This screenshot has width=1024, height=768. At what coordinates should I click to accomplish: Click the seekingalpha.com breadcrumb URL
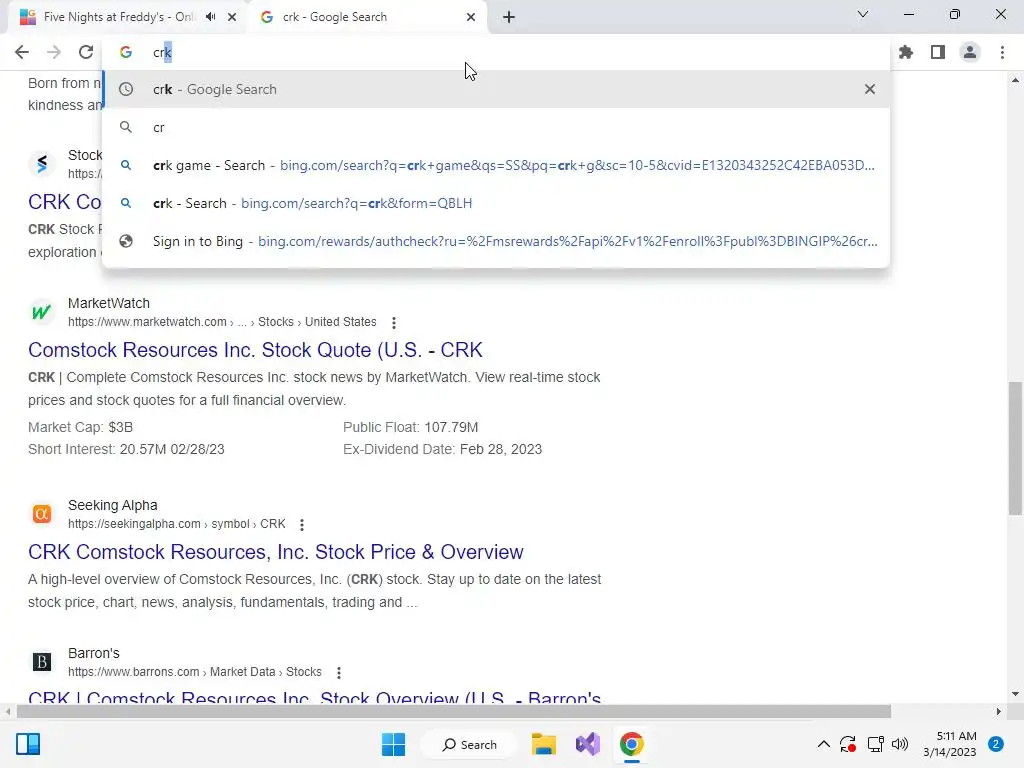pos(176,524)
